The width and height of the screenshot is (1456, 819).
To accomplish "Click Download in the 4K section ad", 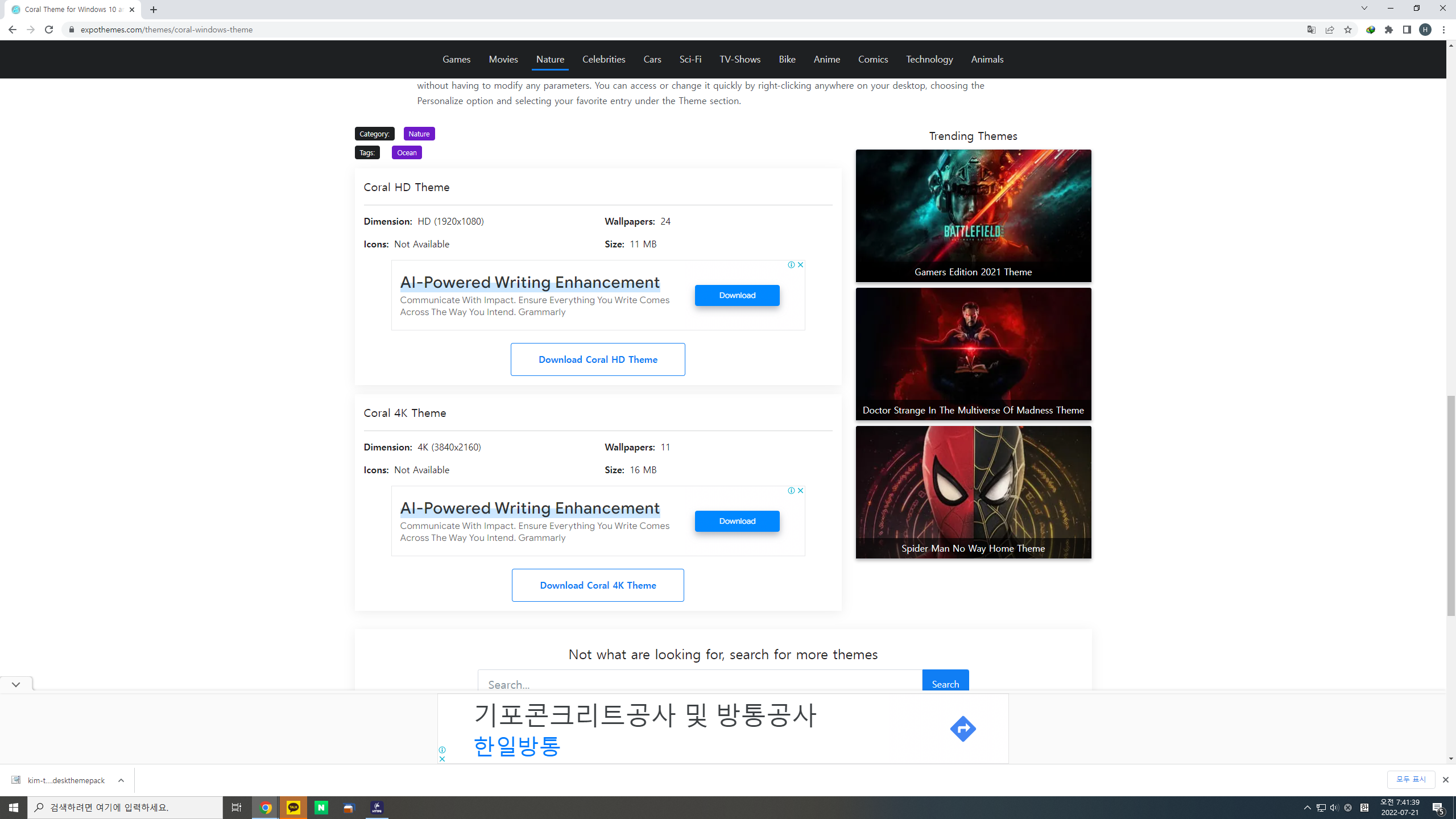I will tap(737, 521).
